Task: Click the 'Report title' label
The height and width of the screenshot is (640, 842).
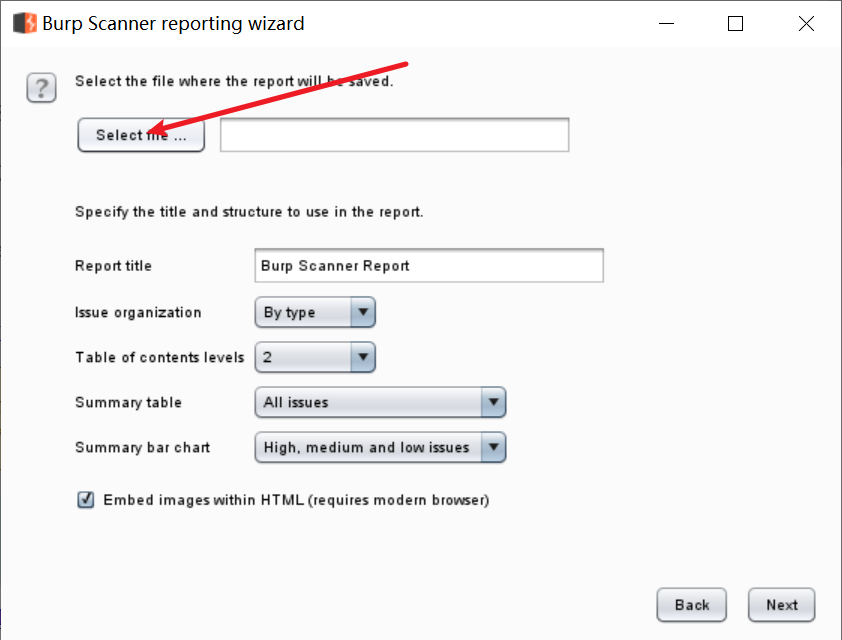Action: pos(113,266)
